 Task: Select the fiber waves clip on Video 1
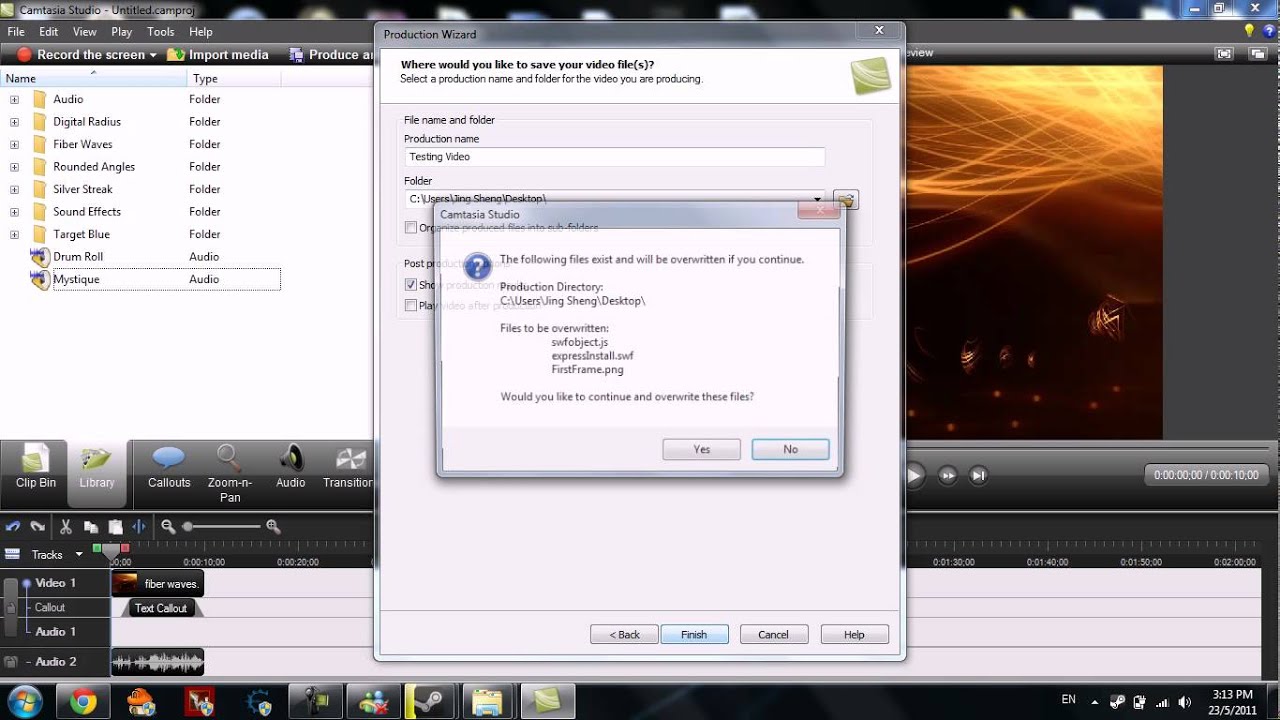pos(157,584)
